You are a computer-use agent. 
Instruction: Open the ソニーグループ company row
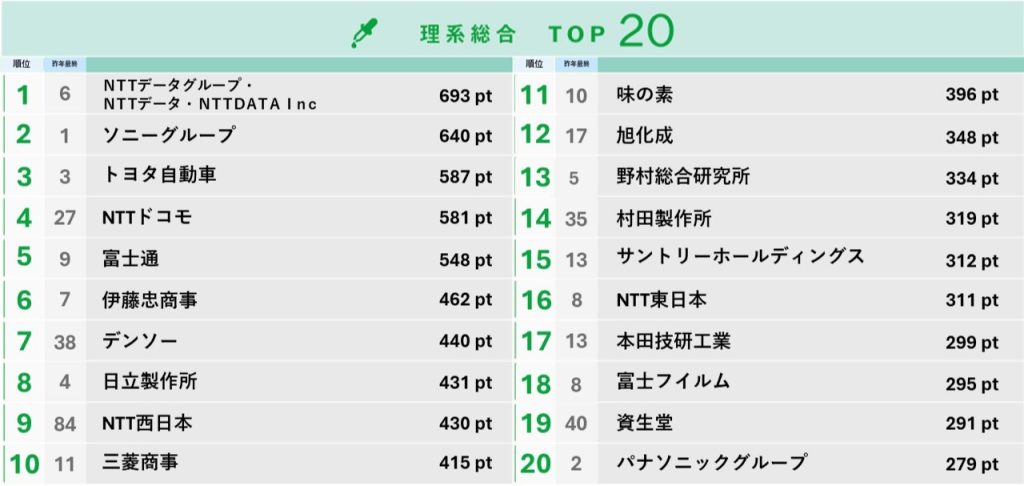(x=169, y=135)
